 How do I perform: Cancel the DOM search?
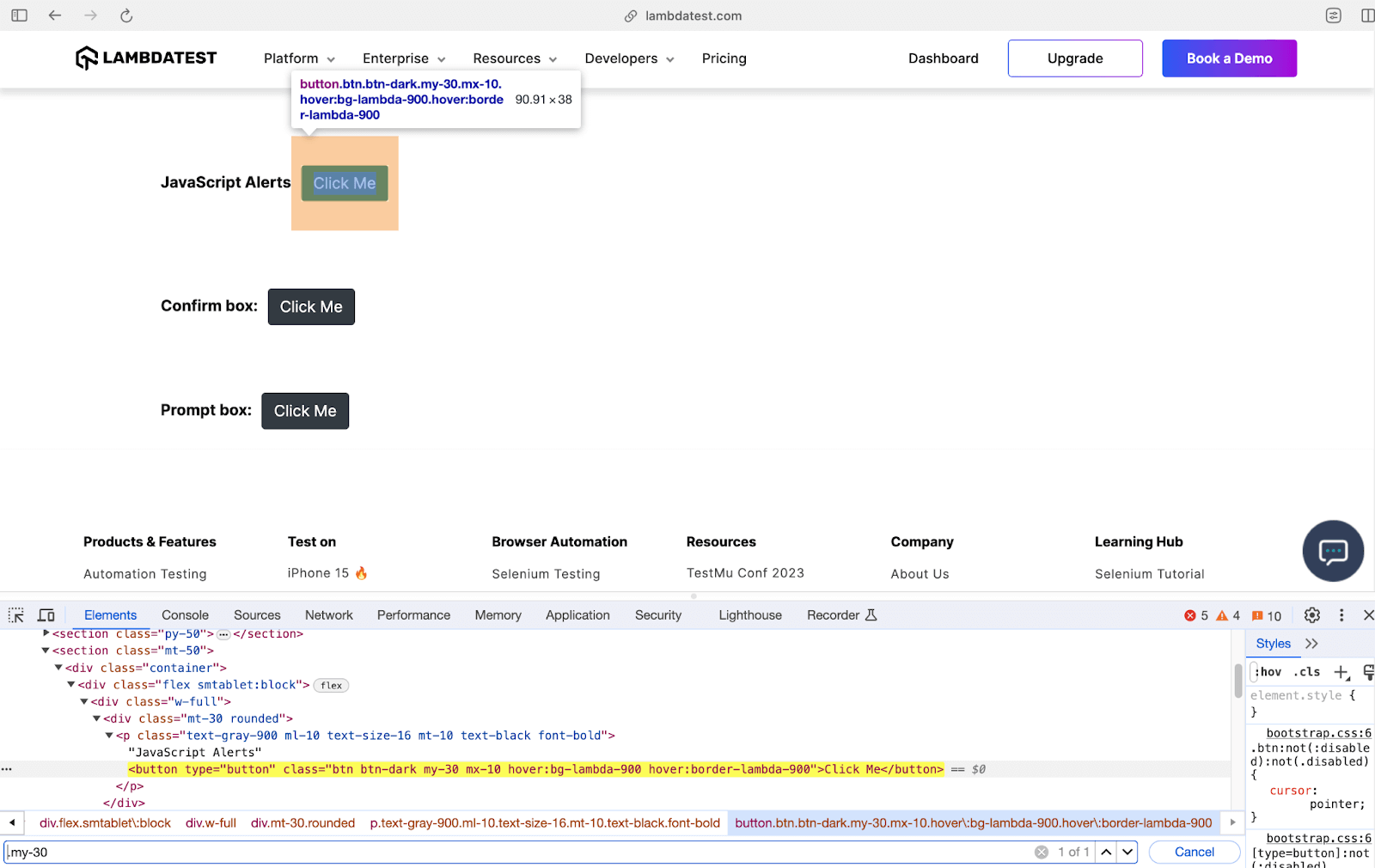pos(1193,852)
